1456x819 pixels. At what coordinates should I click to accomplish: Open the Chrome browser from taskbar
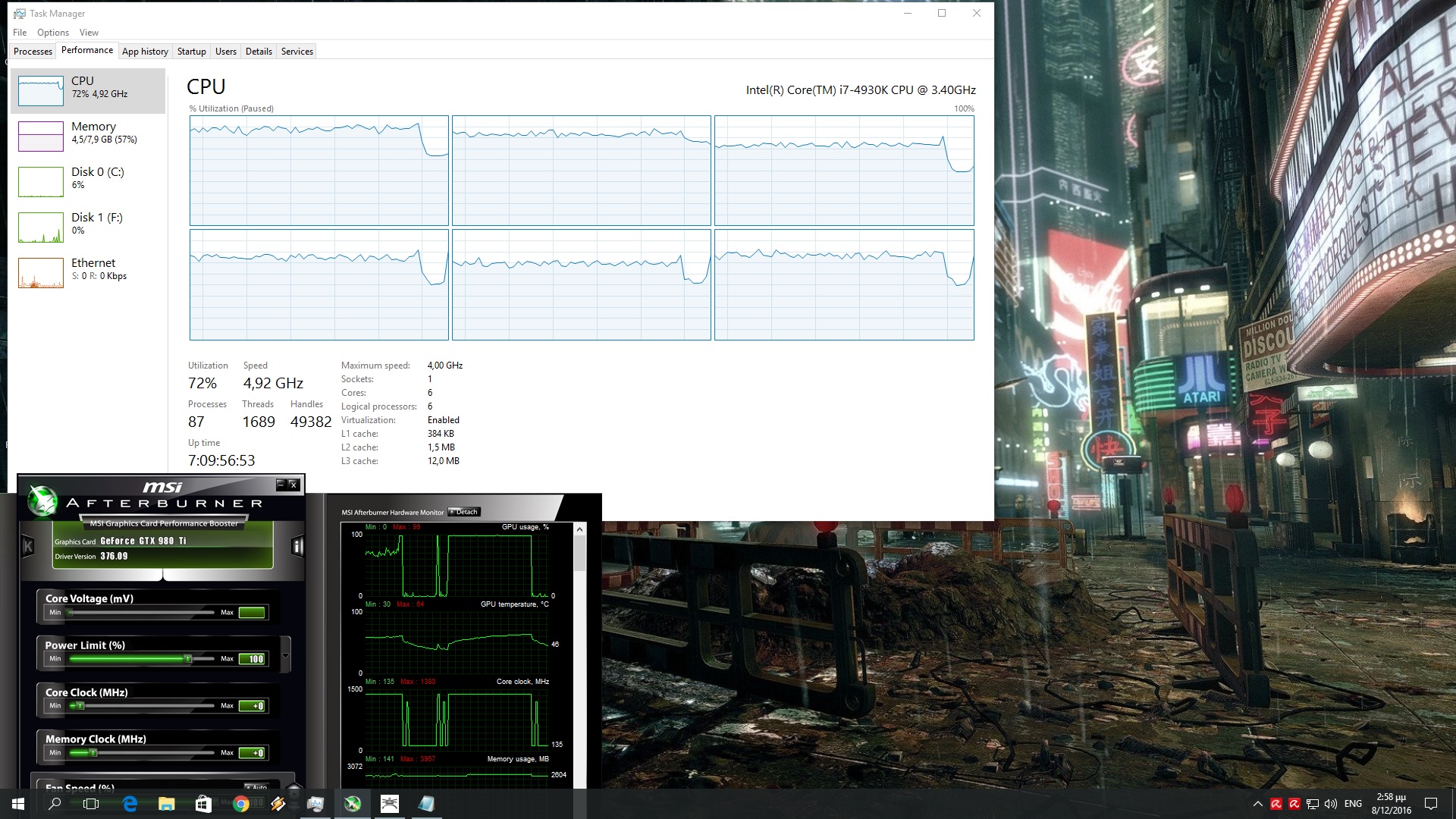tap(241, 804)
